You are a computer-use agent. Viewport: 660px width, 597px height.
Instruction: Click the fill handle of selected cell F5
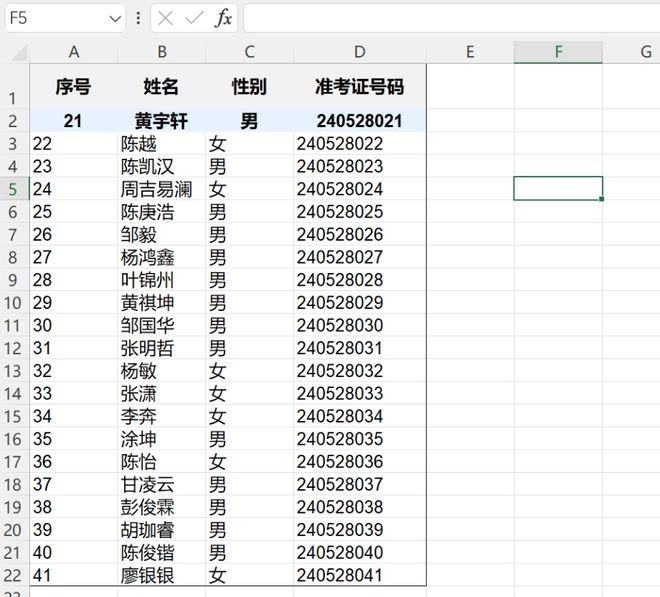click(x=602, y=199)
